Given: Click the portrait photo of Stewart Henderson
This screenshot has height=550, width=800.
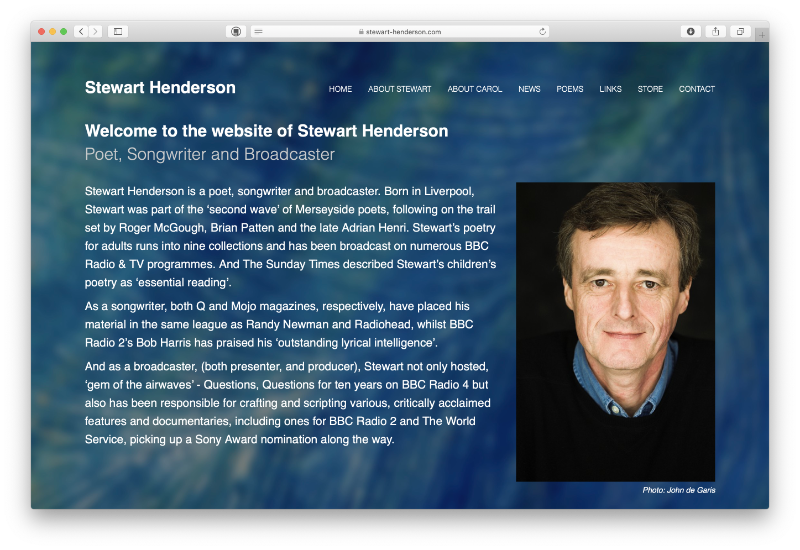Looking at the screenshot, I should (x=615, y=332).
